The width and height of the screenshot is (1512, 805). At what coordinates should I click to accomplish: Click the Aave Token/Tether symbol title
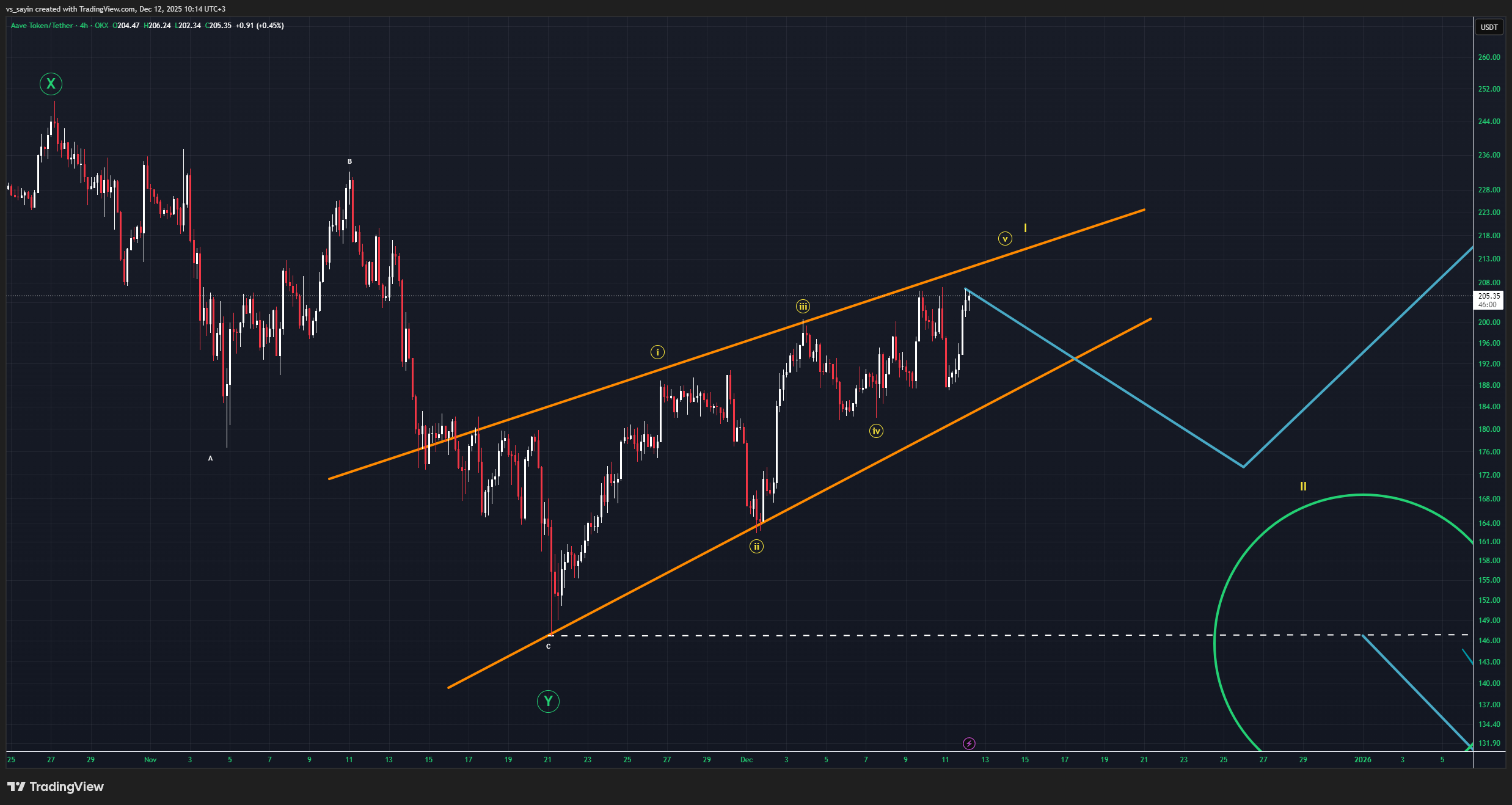click(x=42, y=26)
